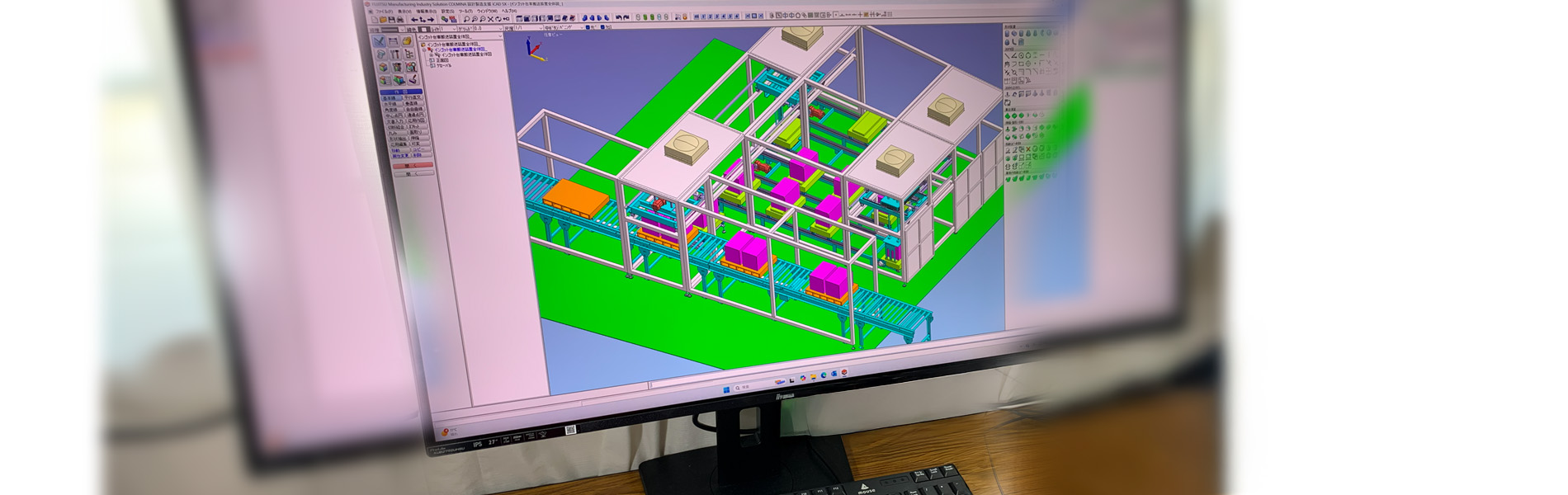Open the ファイル(F) menu
This screenshot has height=495, width=1568.
pos(385,12)
